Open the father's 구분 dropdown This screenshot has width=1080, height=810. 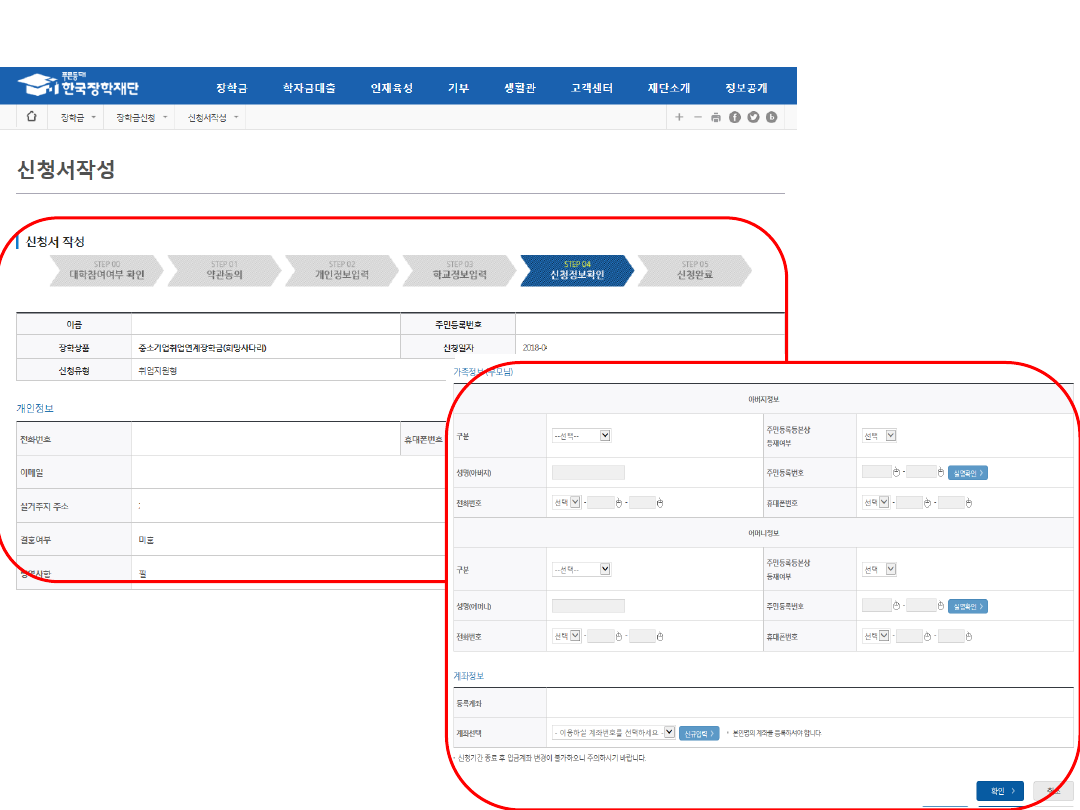tap(581, 435)
